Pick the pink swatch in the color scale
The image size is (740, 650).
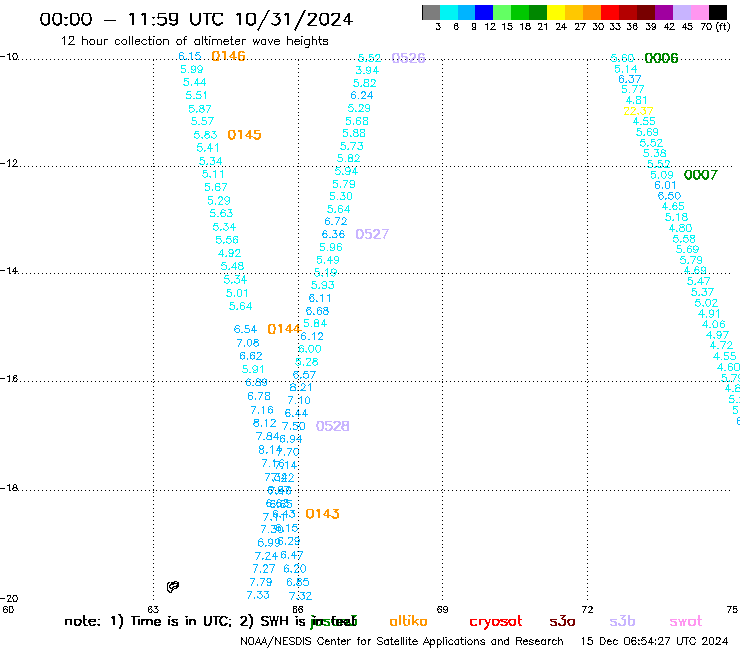tap(700, 12)
